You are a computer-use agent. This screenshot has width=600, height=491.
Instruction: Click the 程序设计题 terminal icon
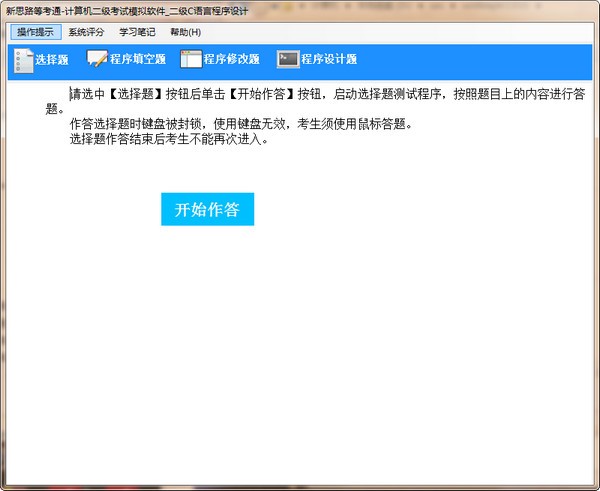[x=288, y=59]
